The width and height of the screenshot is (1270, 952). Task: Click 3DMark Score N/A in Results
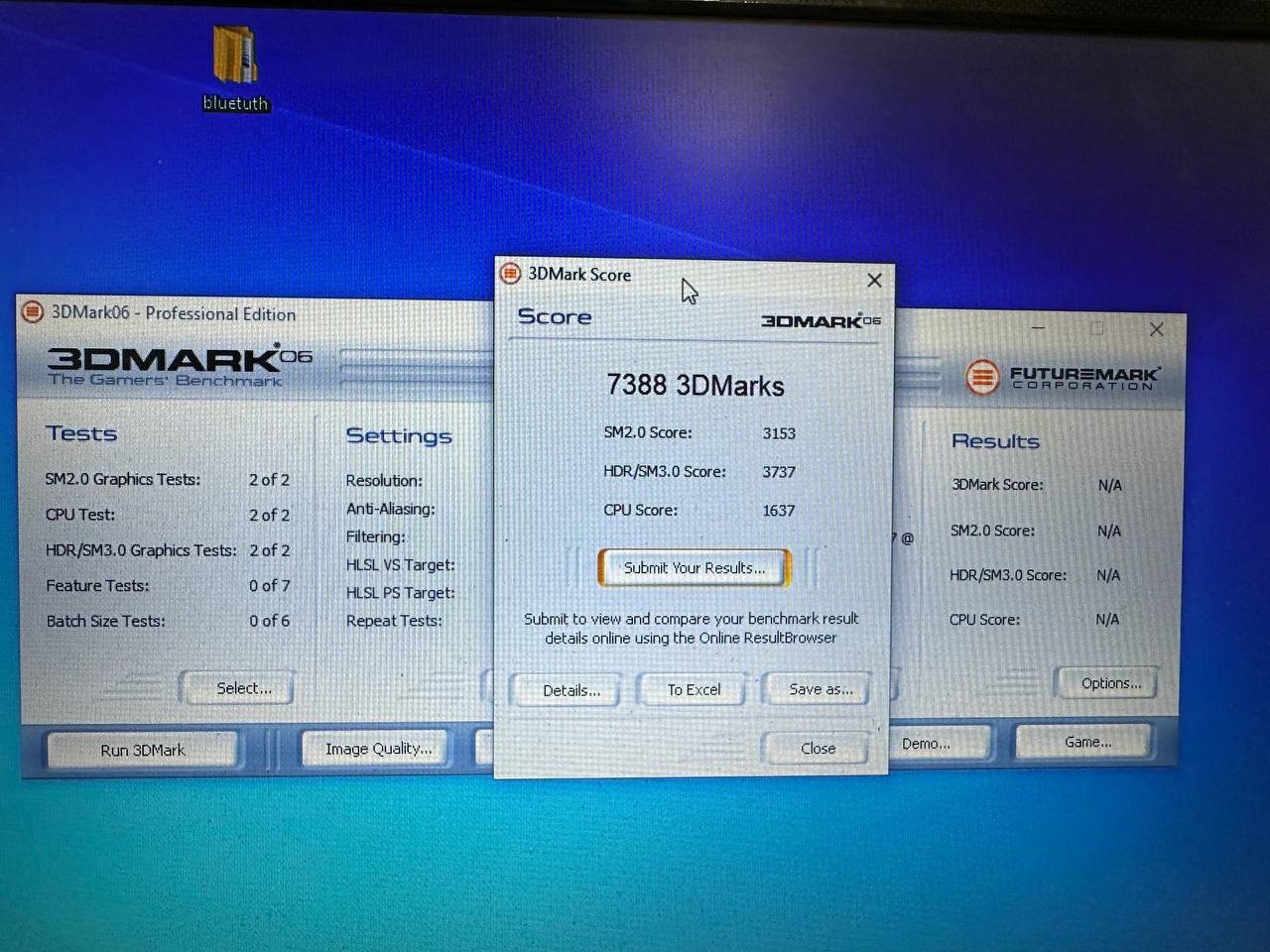(1109, 486)
